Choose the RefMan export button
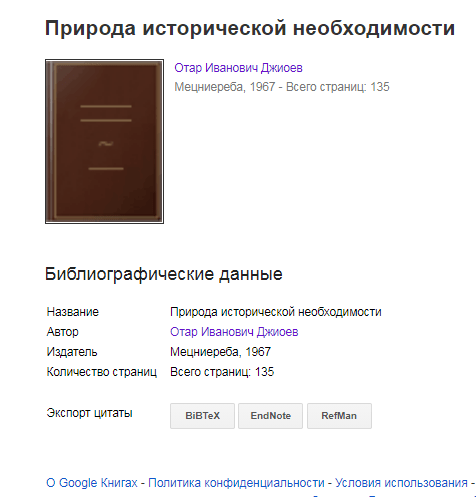 pyautogui.click(x=339, y=416)
